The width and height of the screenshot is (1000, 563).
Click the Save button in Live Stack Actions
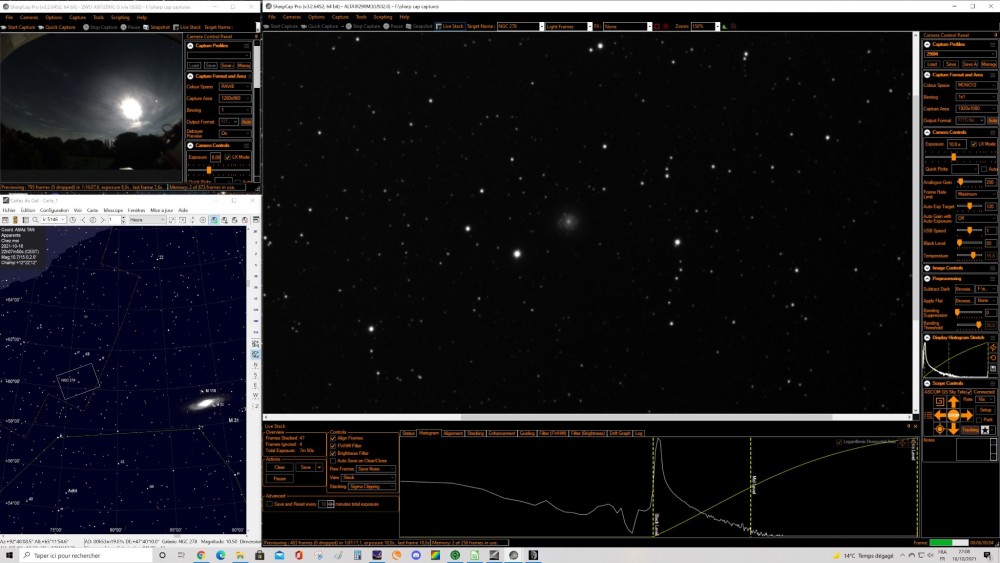305,467
